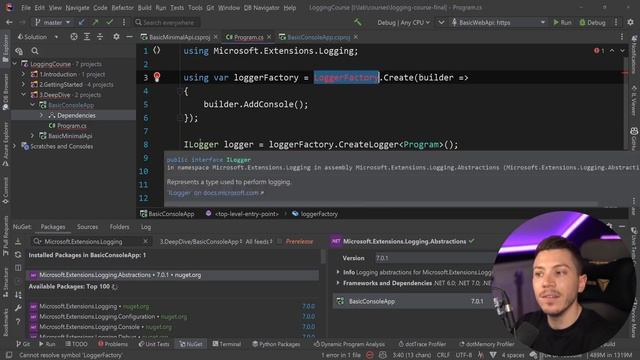
Task: Go to previous highlighted error arrow
Action: [x=612, y=51]
